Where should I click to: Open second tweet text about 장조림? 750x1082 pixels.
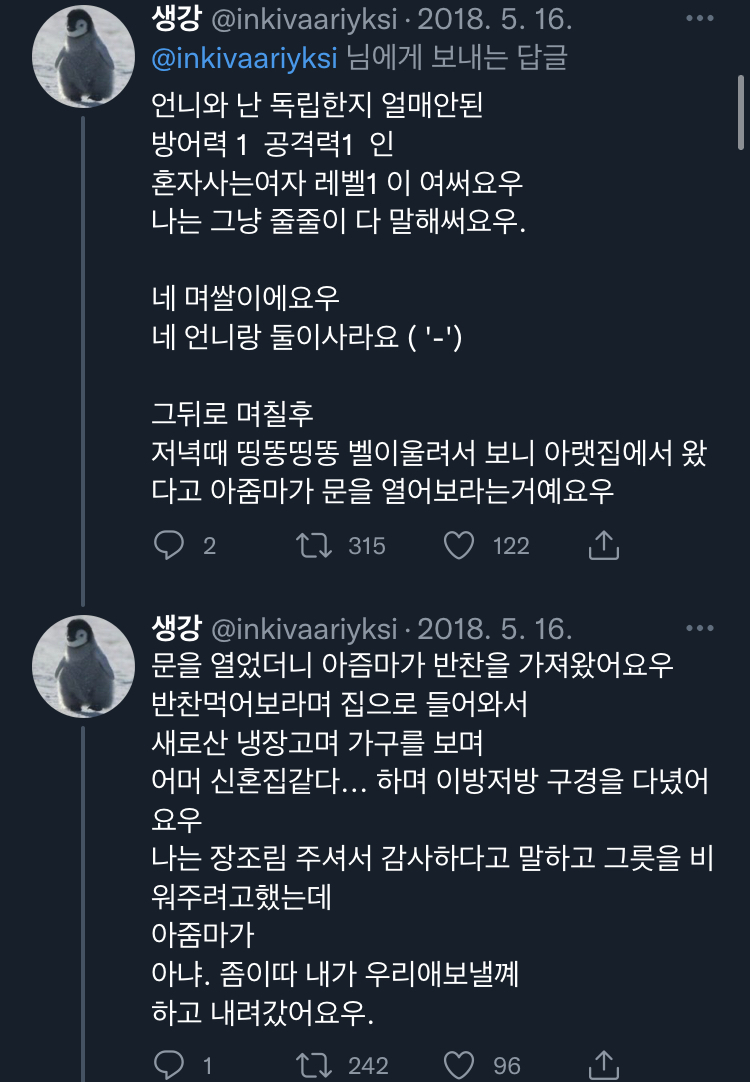(x=430, y=860)
